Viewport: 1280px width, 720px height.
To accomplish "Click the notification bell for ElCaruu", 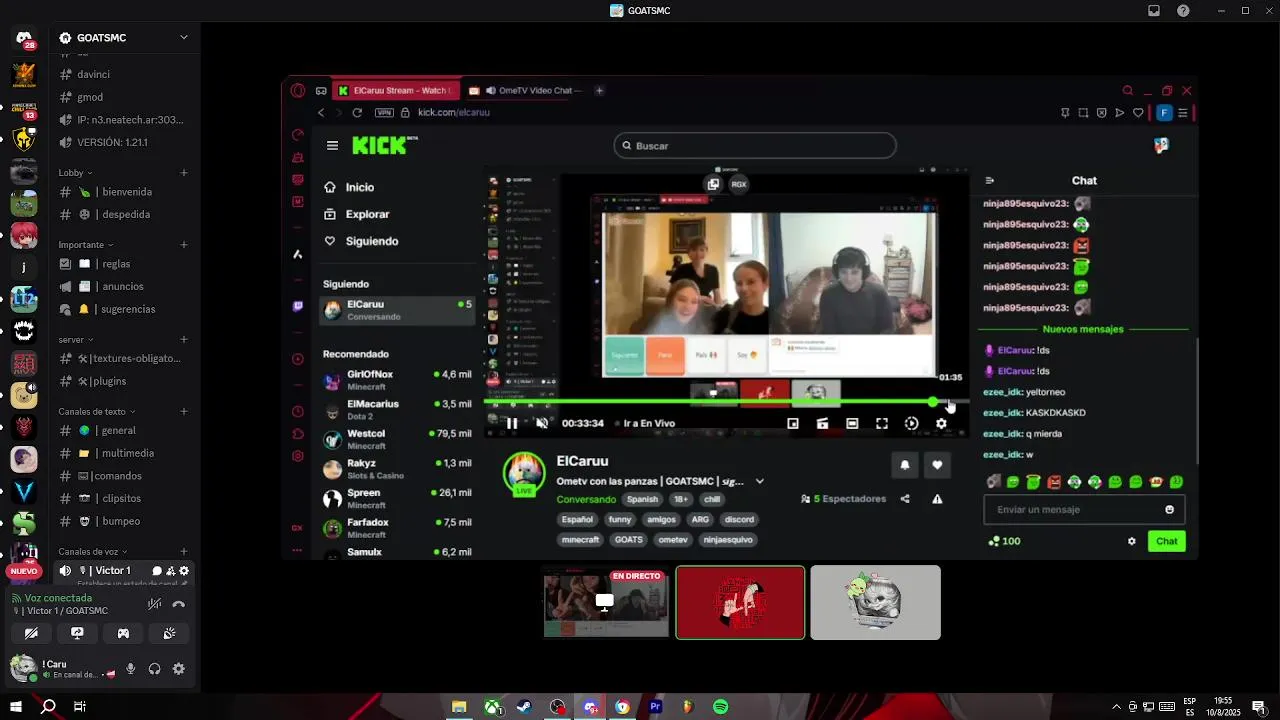I will (905, 464).
